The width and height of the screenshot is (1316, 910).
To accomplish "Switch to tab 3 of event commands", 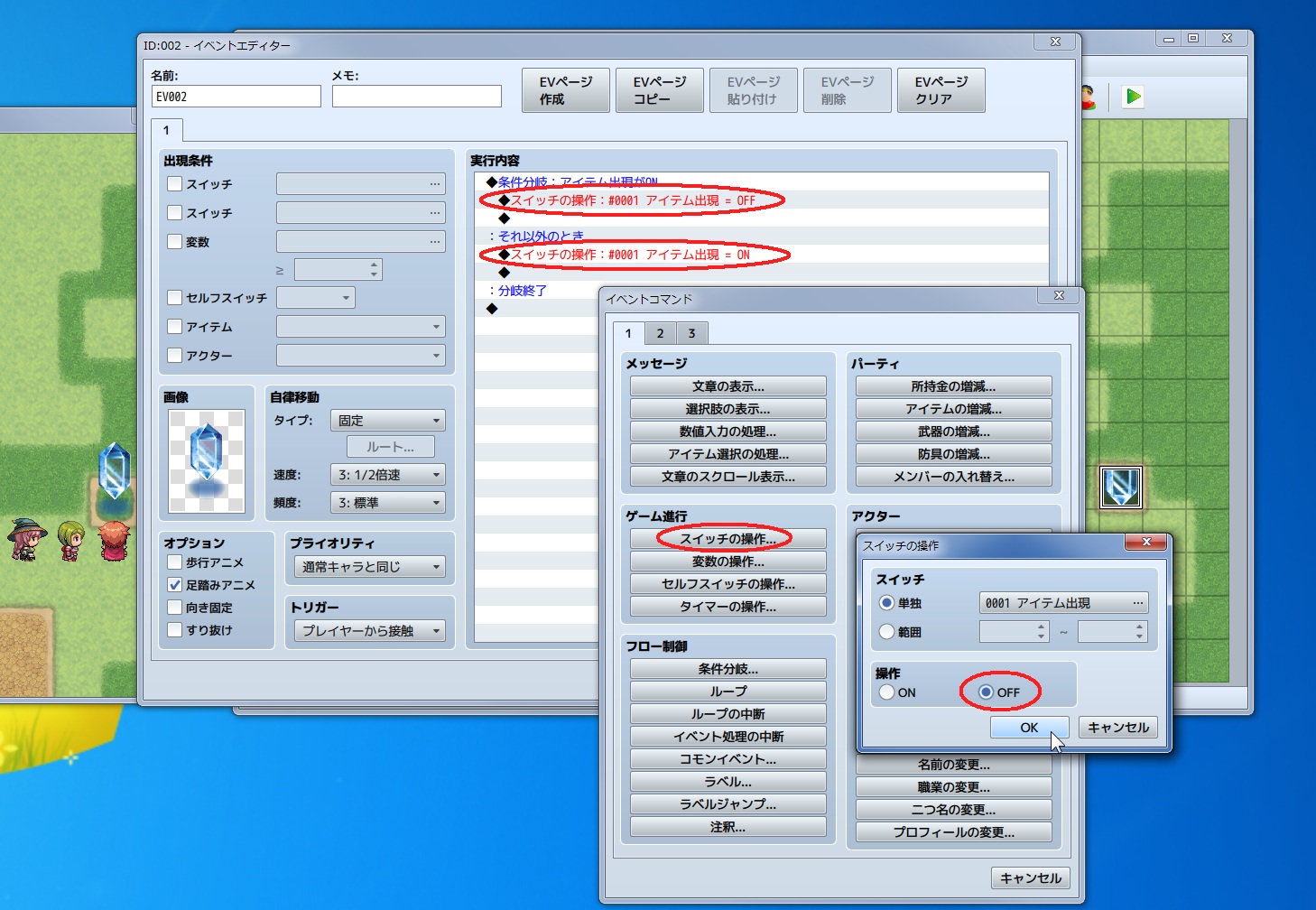I will point(691,334).
